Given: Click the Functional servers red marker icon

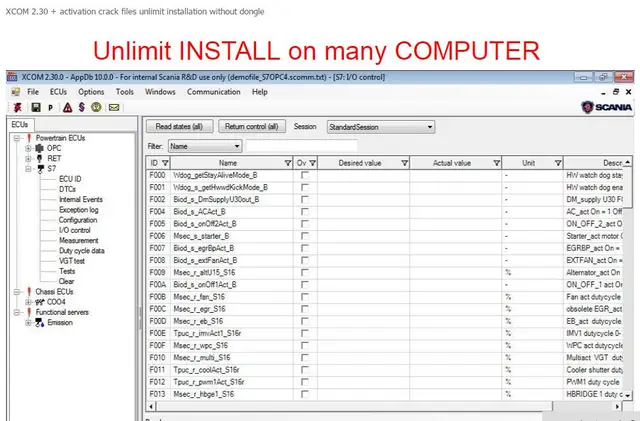Looking at the screenshot, I should coord(29,312).
